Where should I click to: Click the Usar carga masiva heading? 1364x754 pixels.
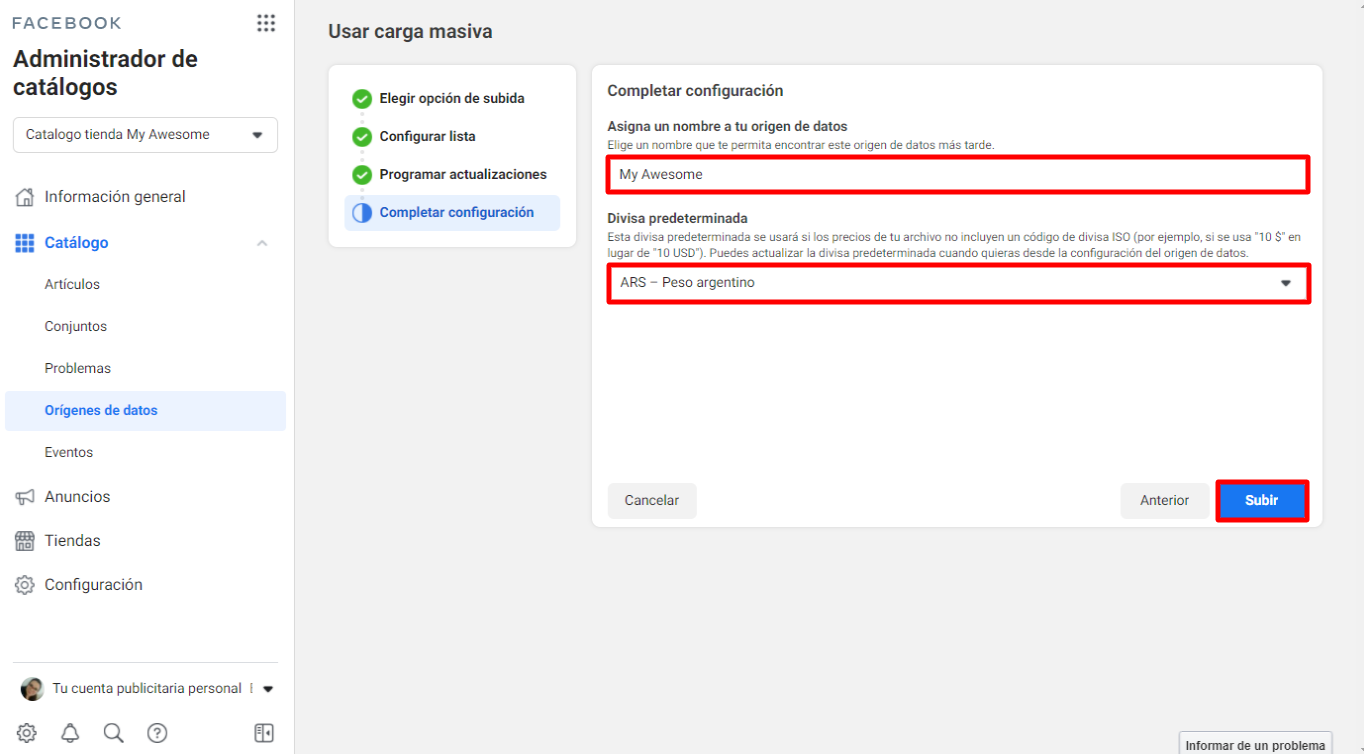(x=410, y=32)
